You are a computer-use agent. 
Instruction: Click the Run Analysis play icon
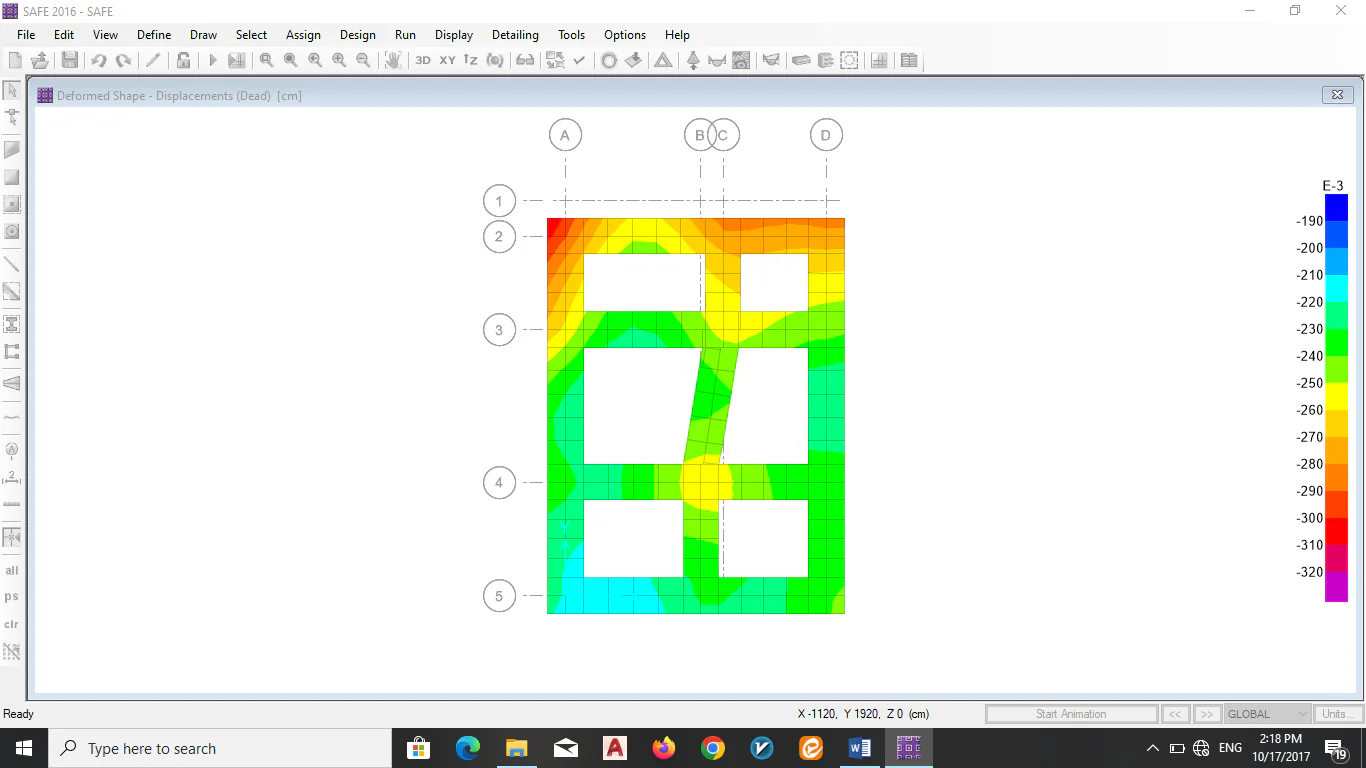click(212, 60)
